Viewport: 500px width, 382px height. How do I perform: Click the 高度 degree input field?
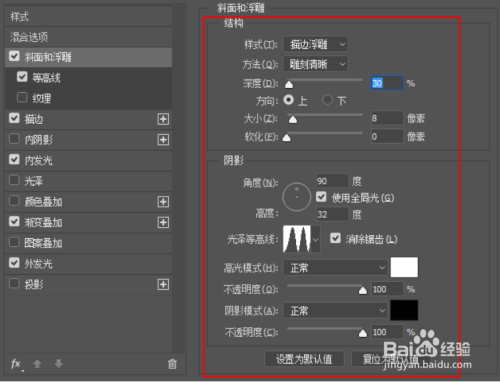[x=332, y=214]
